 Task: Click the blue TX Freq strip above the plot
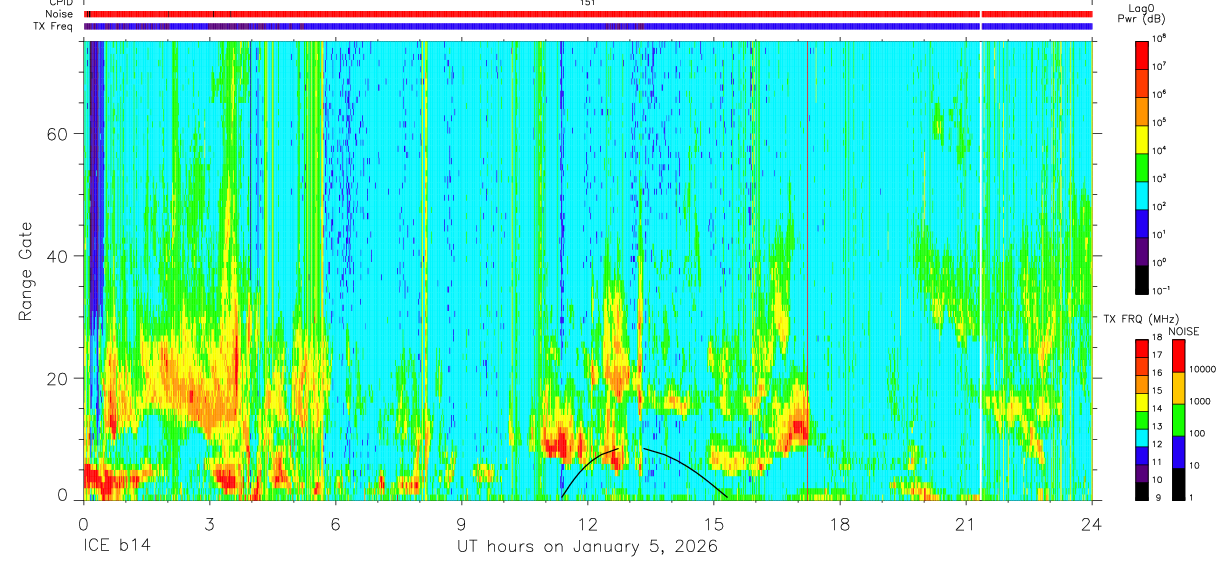click(x=588, y=26)
